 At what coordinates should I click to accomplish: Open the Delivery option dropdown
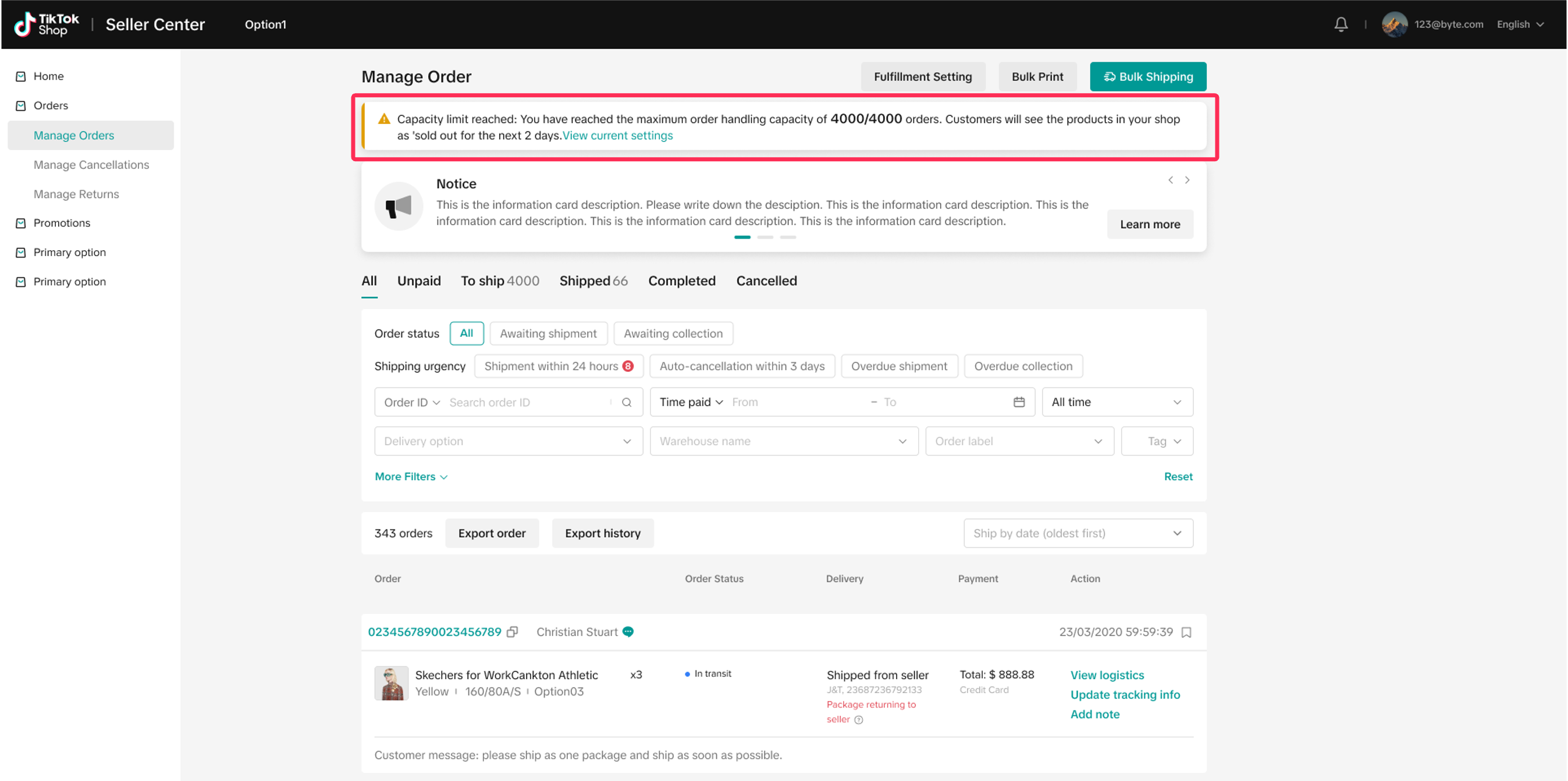(508, 441)
